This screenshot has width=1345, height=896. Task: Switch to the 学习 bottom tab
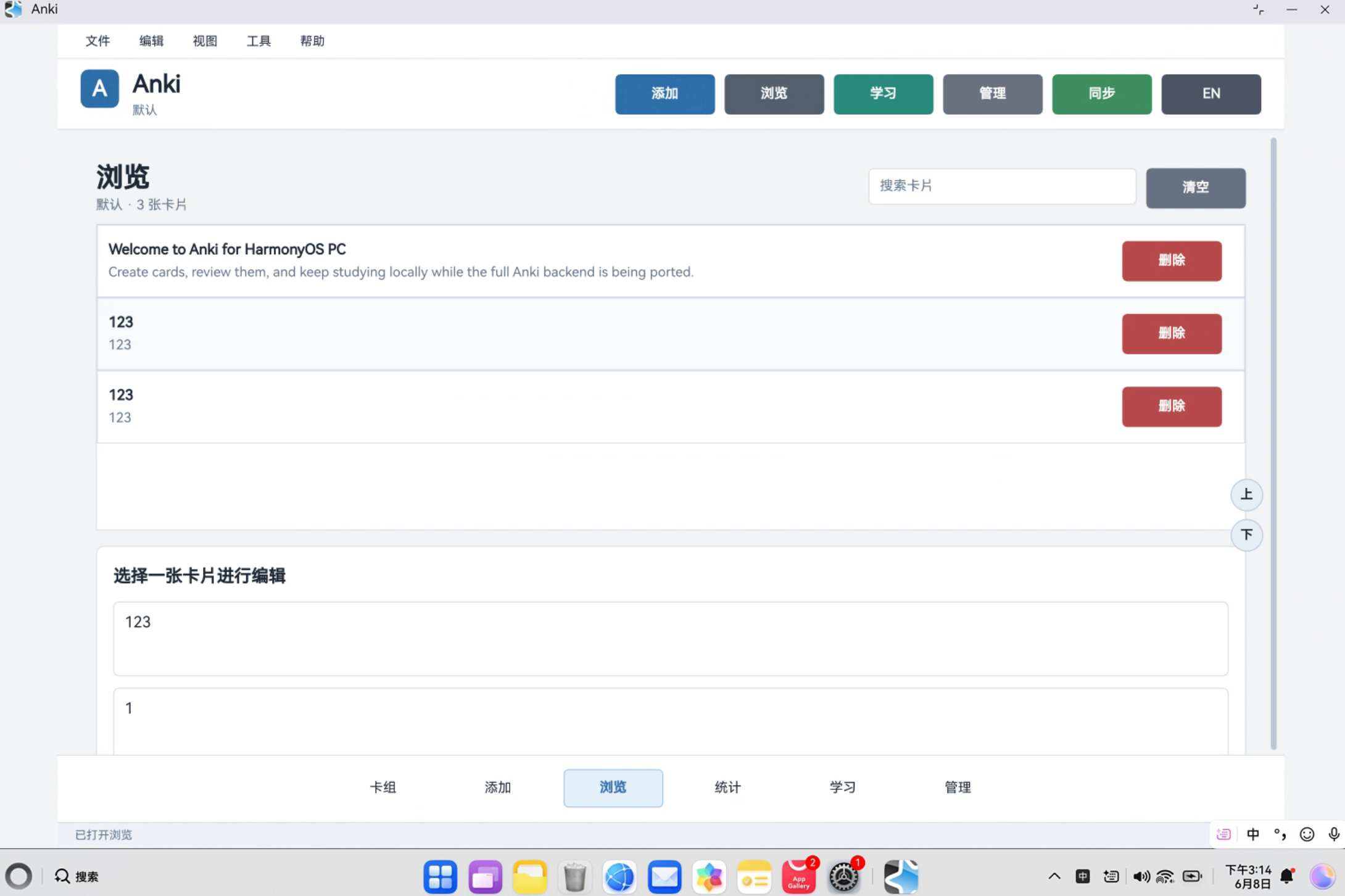(x=843, y=787)
